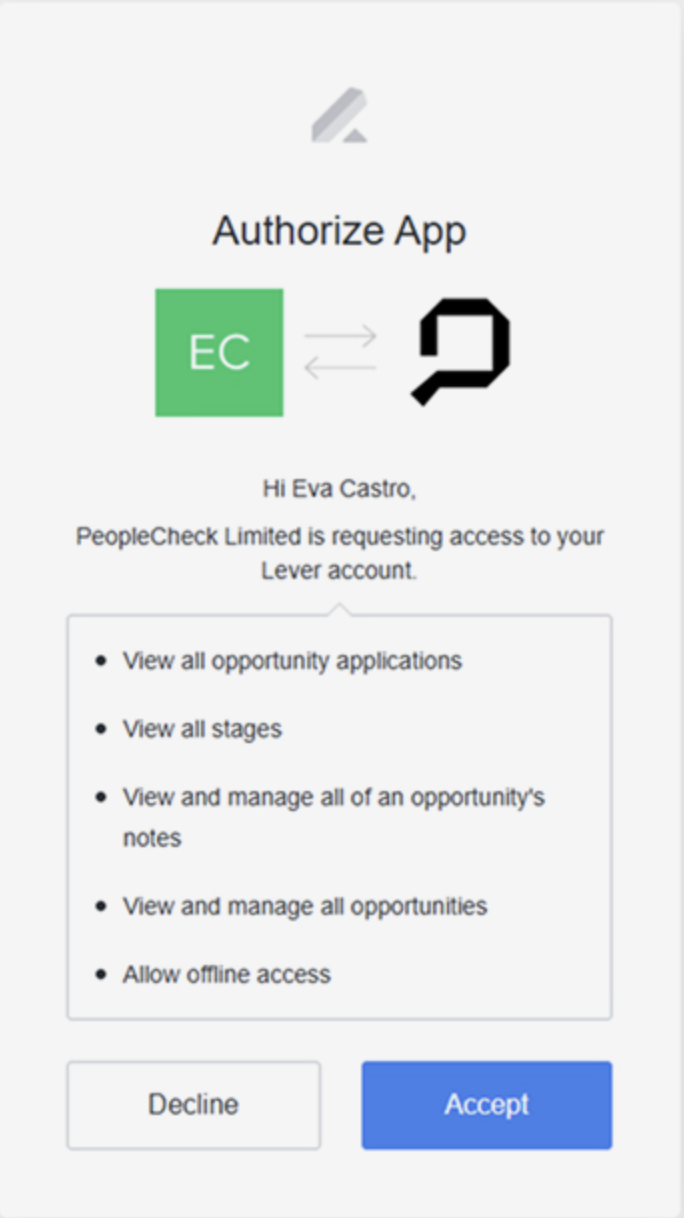Select 'View all opportunity applications' permission

tap(292, 661)
